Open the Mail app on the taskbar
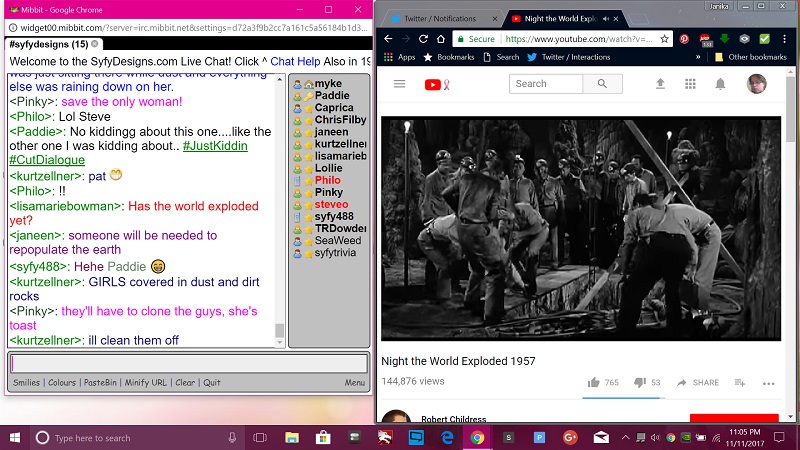800x450 pixels. click(x=601, y=438)
